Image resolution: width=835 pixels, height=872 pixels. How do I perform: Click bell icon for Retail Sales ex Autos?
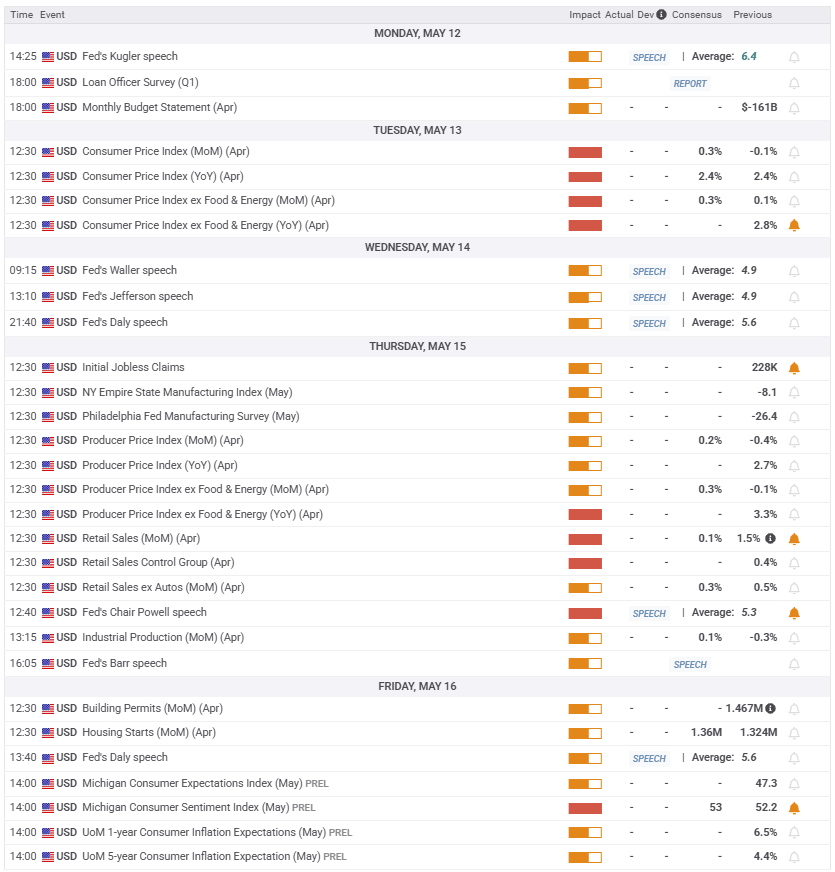tap(794, 588)
